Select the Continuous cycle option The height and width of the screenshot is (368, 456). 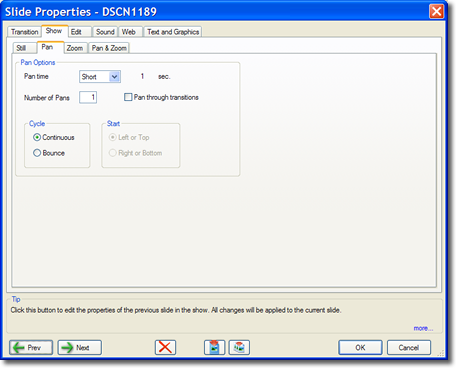[37, 137]
